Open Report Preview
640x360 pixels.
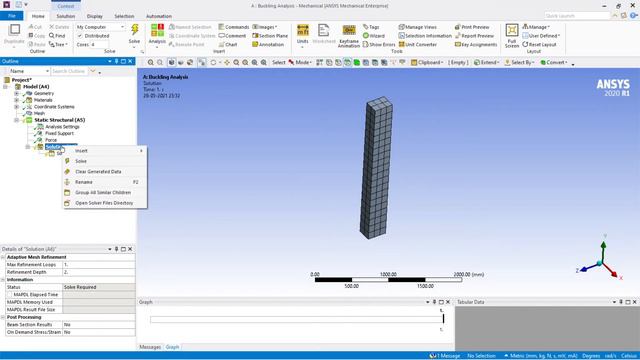click(x=474, y=36)
